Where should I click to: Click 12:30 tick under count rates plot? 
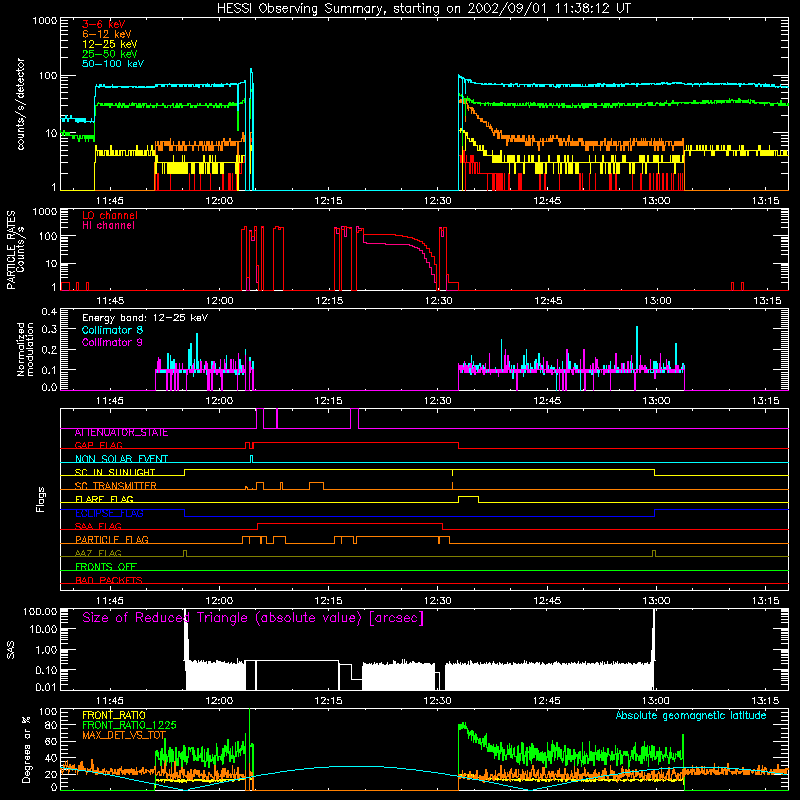point(438,201)
